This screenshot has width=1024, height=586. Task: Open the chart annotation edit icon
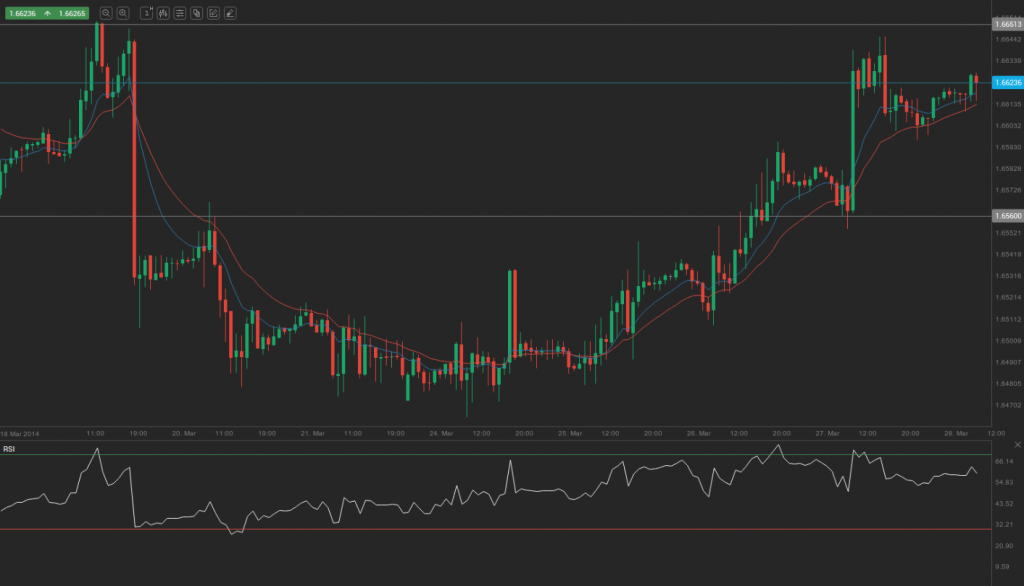pyautogui.click(x=212, y=13)
